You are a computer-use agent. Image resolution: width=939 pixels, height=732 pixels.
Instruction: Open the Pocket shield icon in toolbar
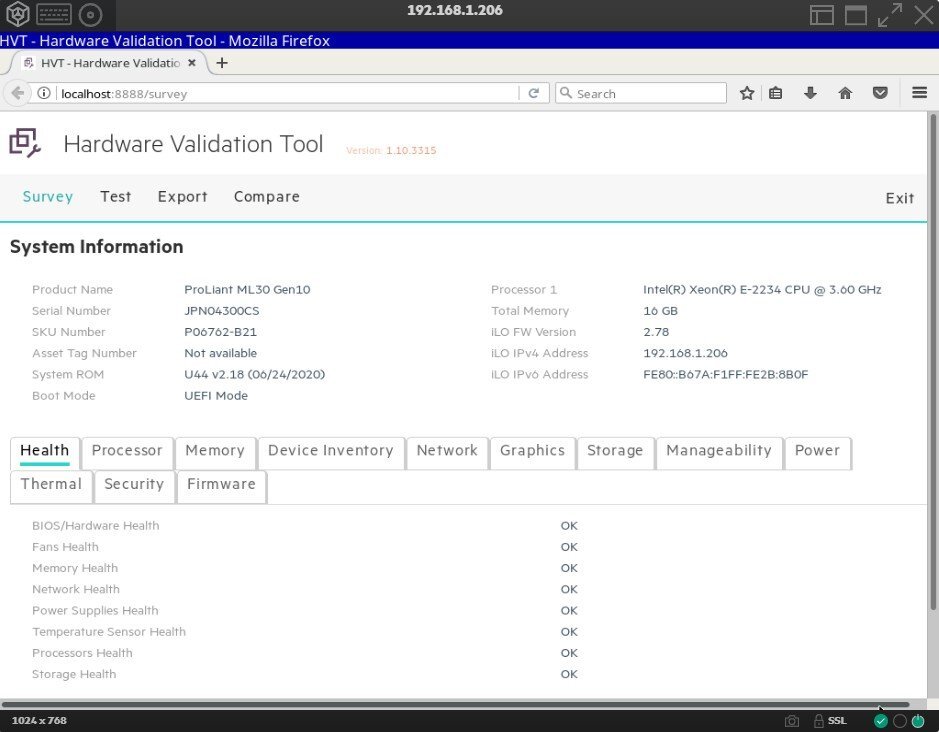pyautogui.click(x=880, y=93)
